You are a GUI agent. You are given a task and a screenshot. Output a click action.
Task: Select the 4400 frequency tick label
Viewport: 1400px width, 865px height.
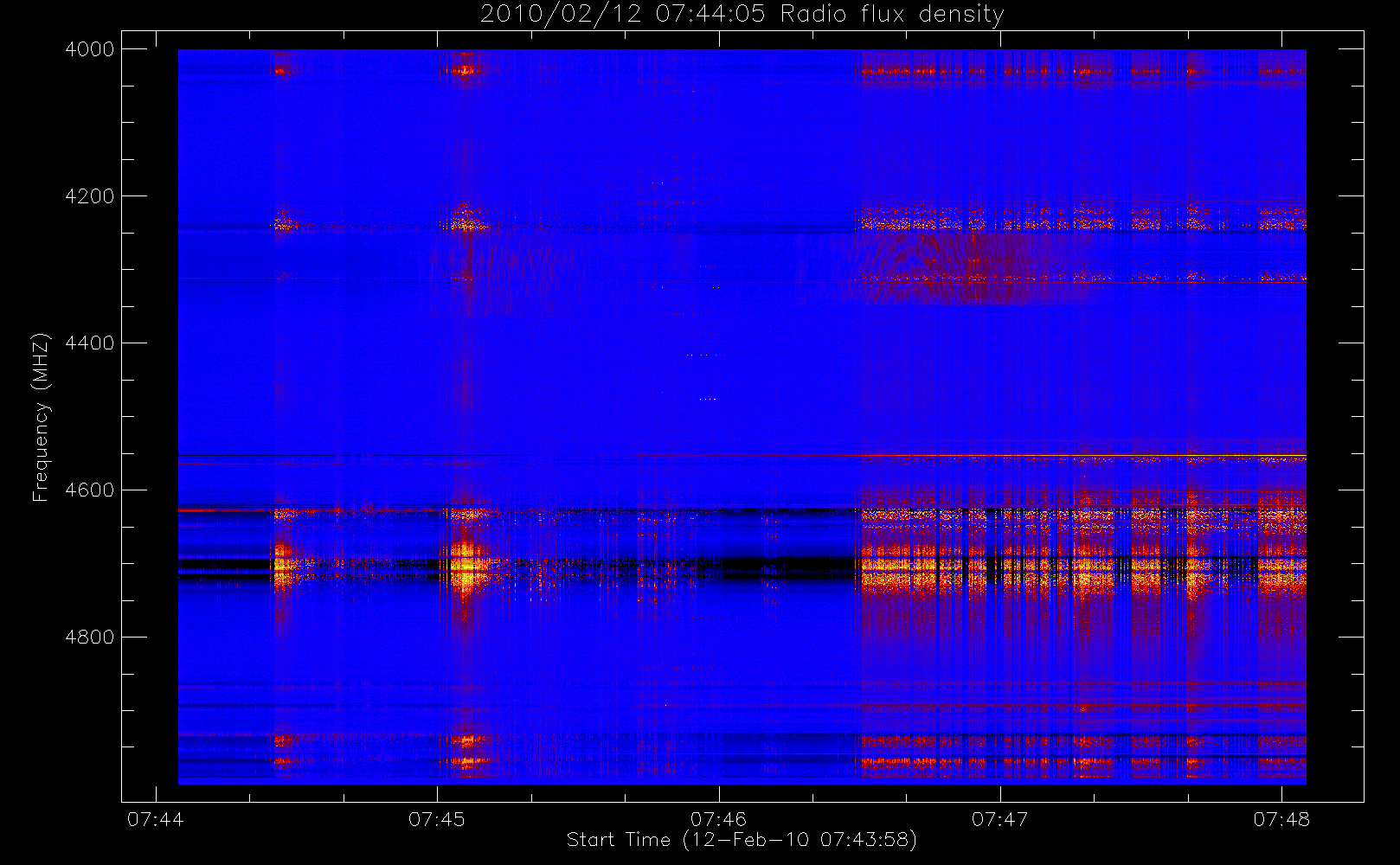pyautogui.click(x=90, y=343)
